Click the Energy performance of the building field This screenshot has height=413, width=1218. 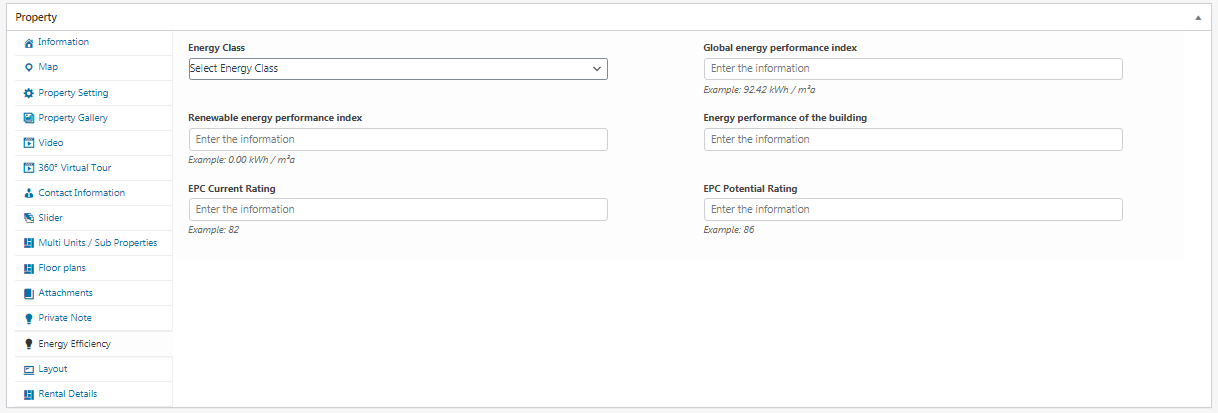click(x=913, y=140)
